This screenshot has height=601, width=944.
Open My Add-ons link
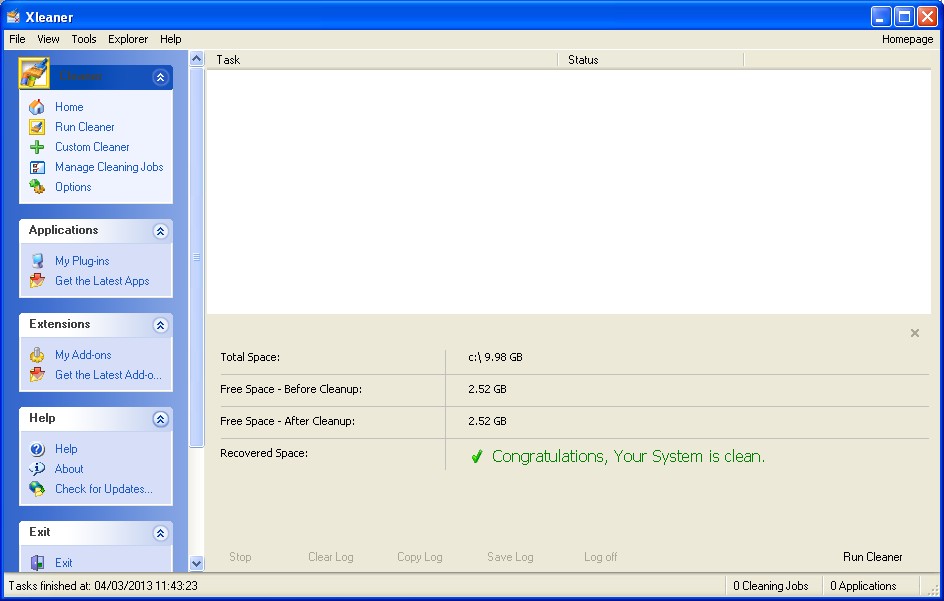[83, 355]
